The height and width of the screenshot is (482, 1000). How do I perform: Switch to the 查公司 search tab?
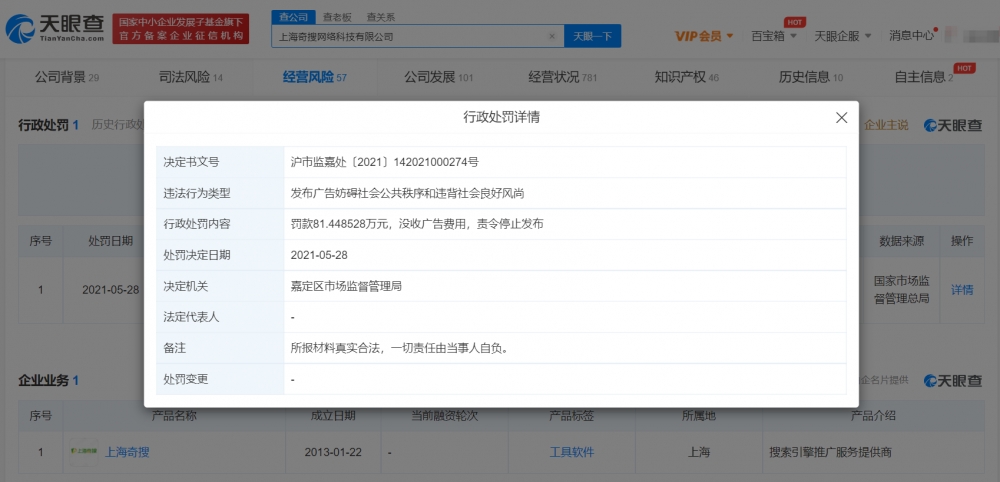pyautogui.click(x=293, y=17)
